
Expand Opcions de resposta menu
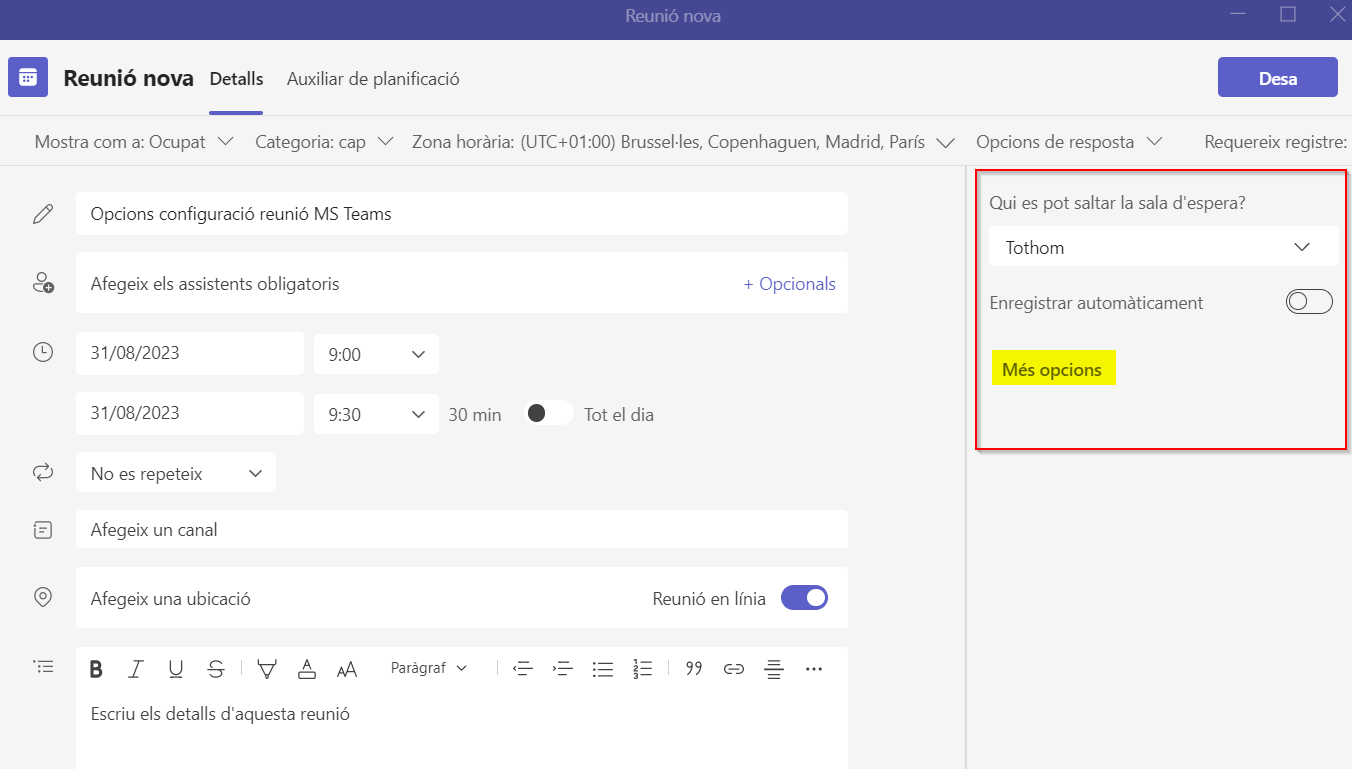tap(1069, 142)
